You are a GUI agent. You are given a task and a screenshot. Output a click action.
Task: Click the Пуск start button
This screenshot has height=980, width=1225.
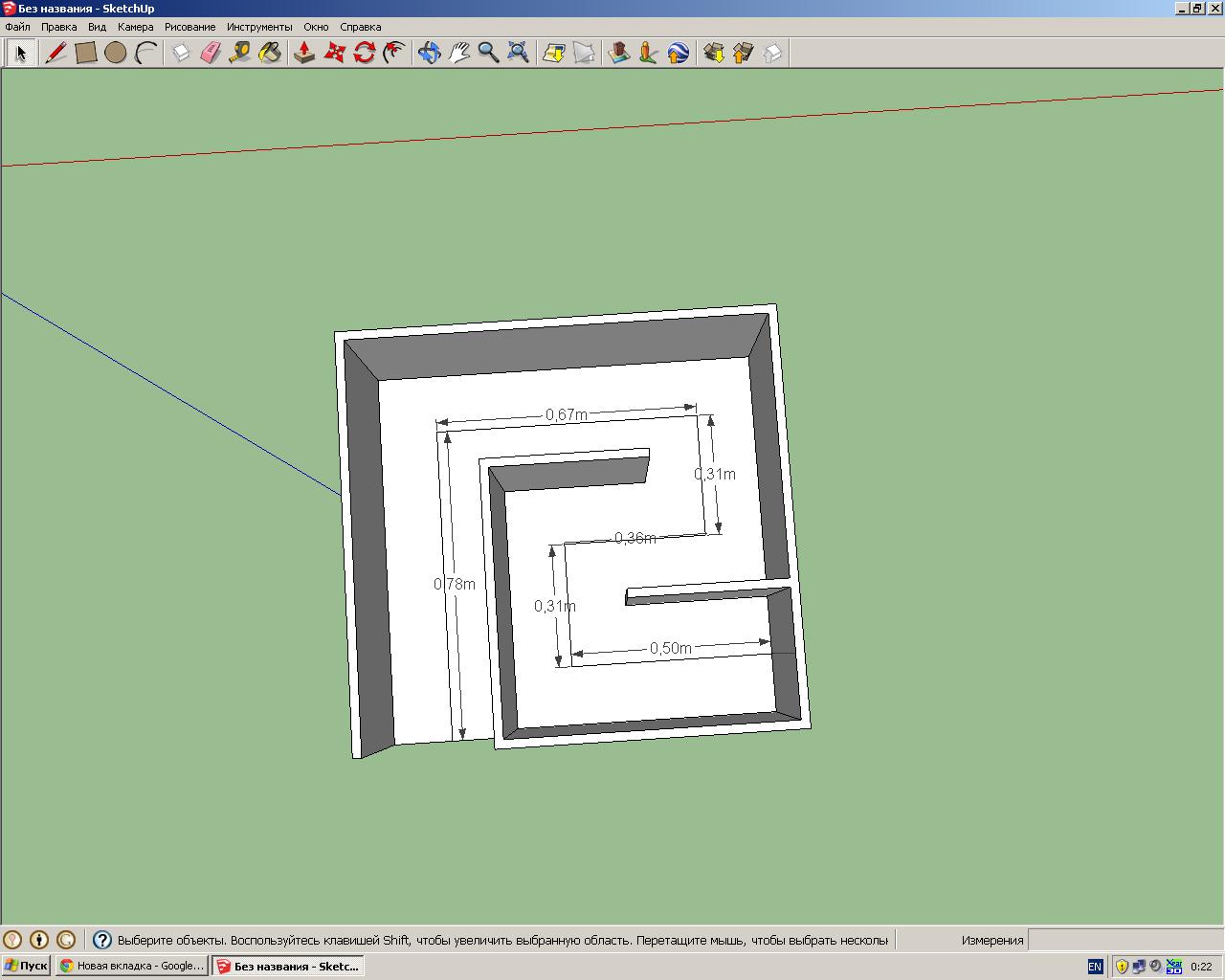pos(26,966)
